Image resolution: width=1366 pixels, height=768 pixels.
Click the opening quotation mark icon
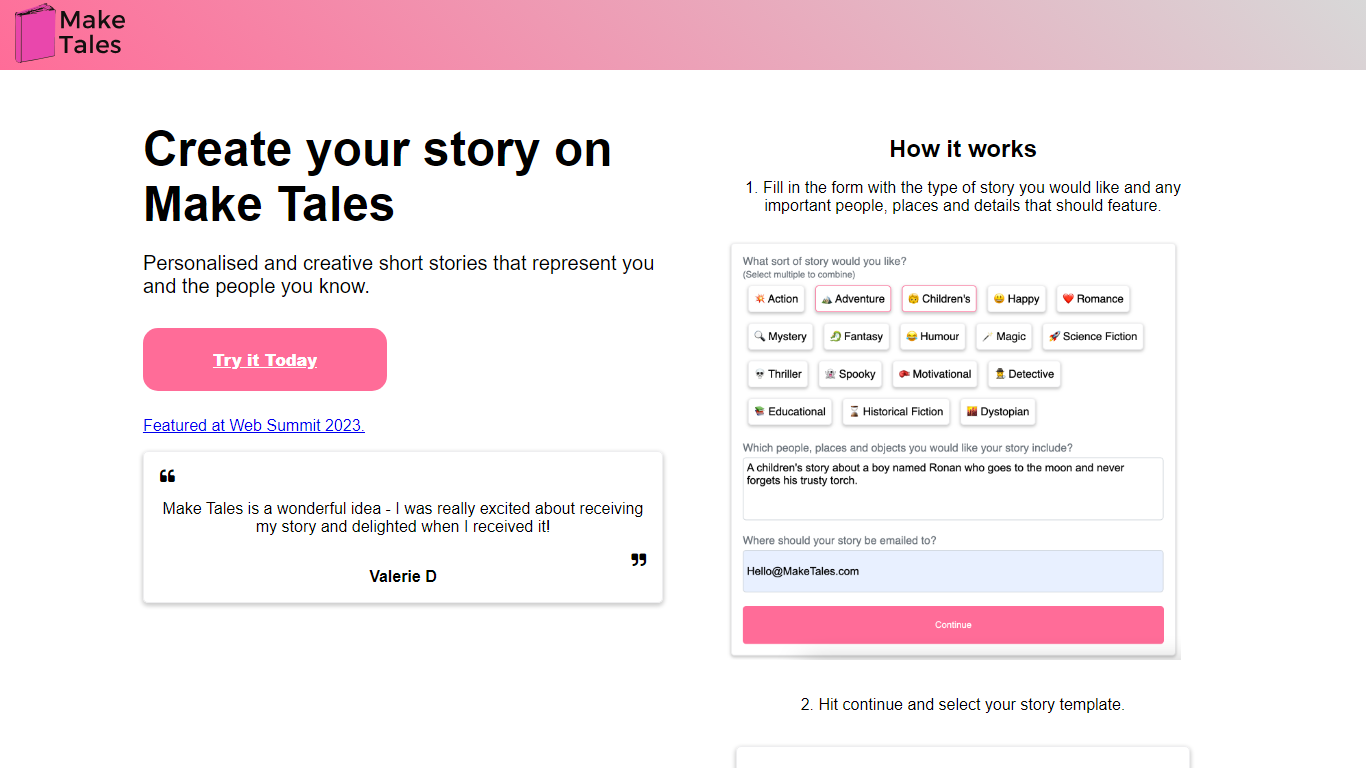(x=167, y=476)
